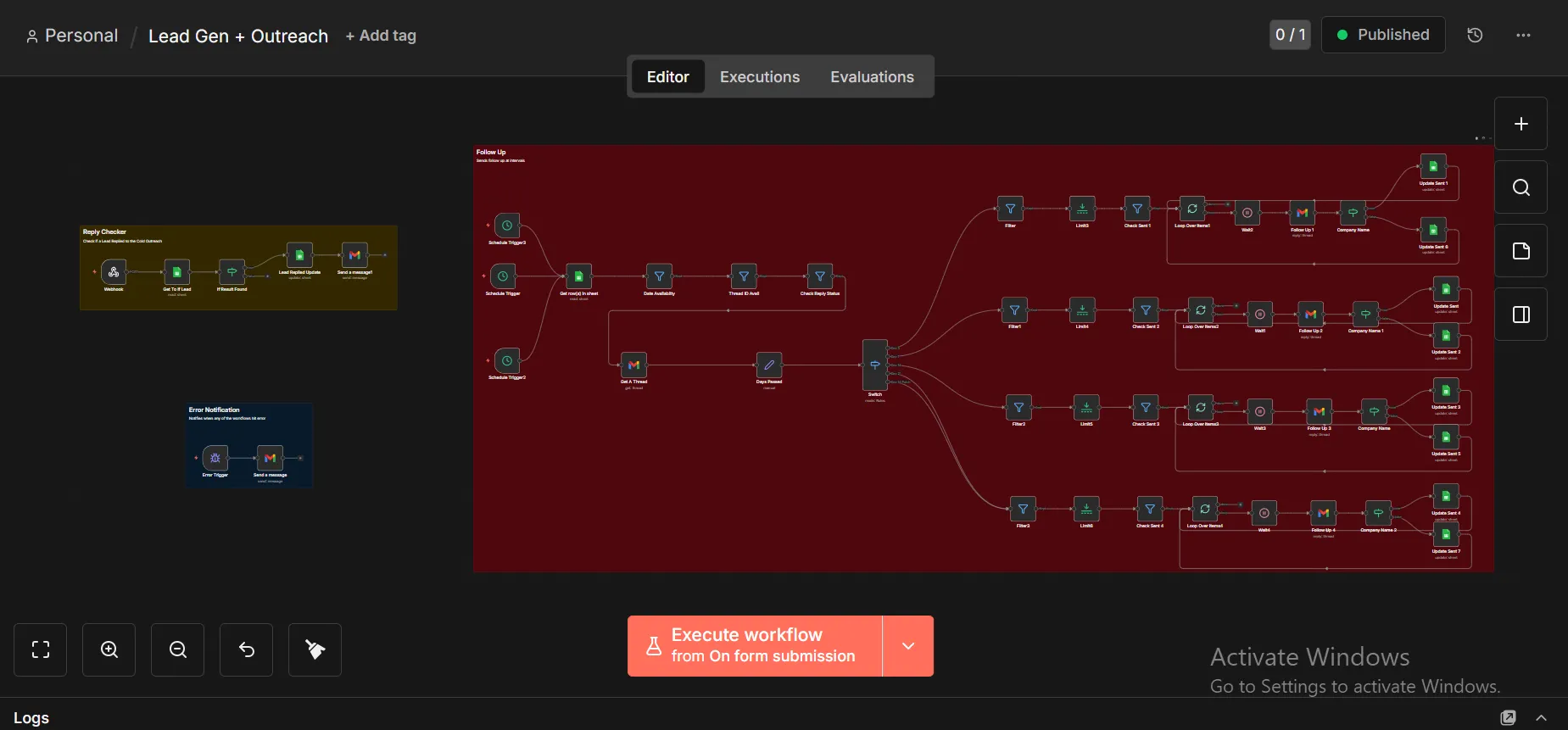Open the Wait2 node
This screenshot has width=1568, height=730.
pos(1247,213)
